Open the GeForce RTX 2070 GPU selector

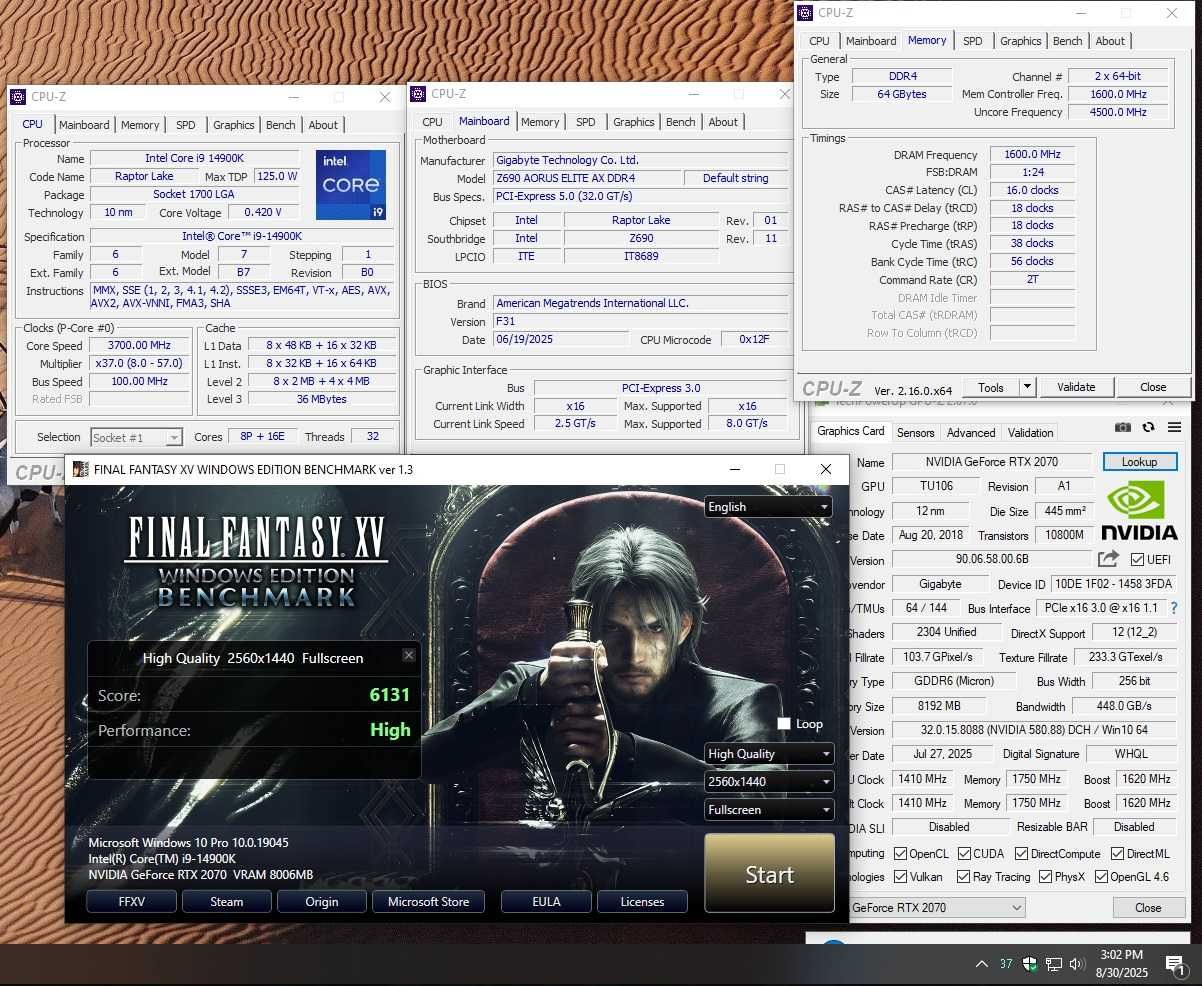tap(936, 907)
